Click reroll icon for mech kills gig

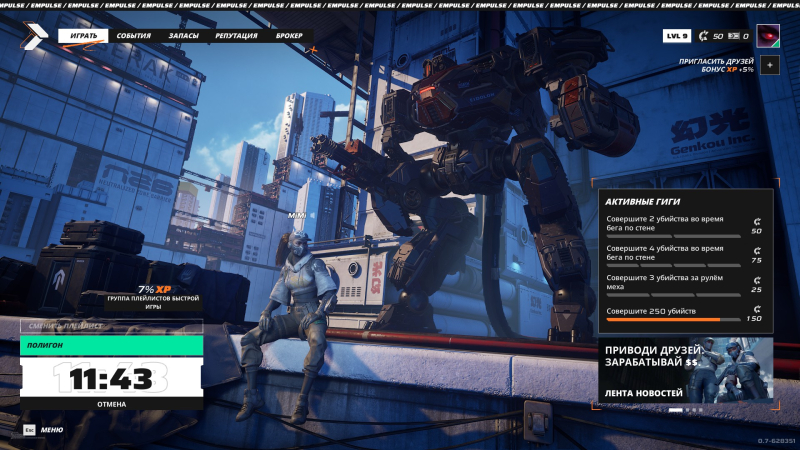click(x=757, y=280)
